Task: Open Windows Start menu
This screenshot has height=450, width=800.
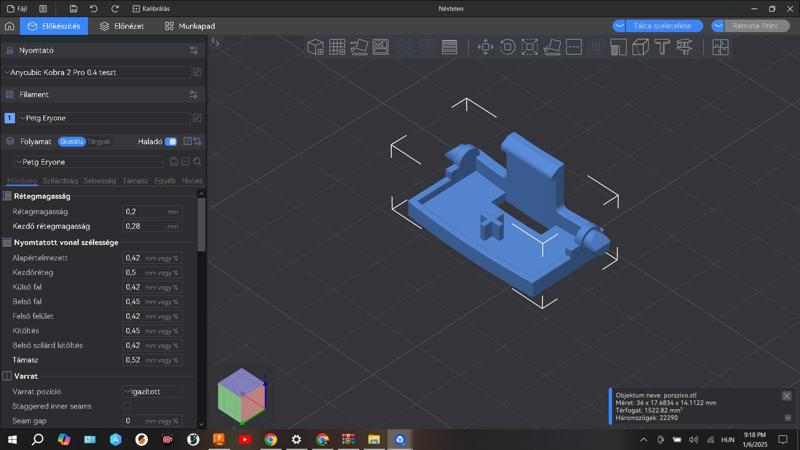Action: point(12,439)
